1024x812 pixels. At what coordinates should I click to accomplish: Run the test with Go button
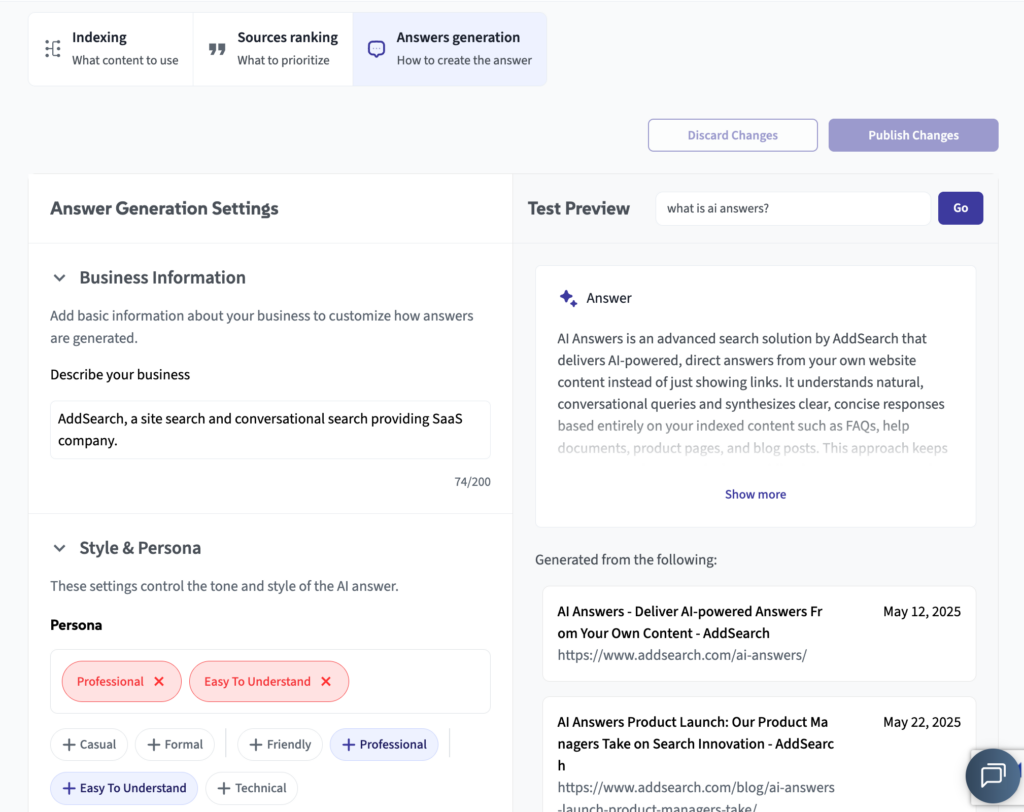click(x=960, y=208)
